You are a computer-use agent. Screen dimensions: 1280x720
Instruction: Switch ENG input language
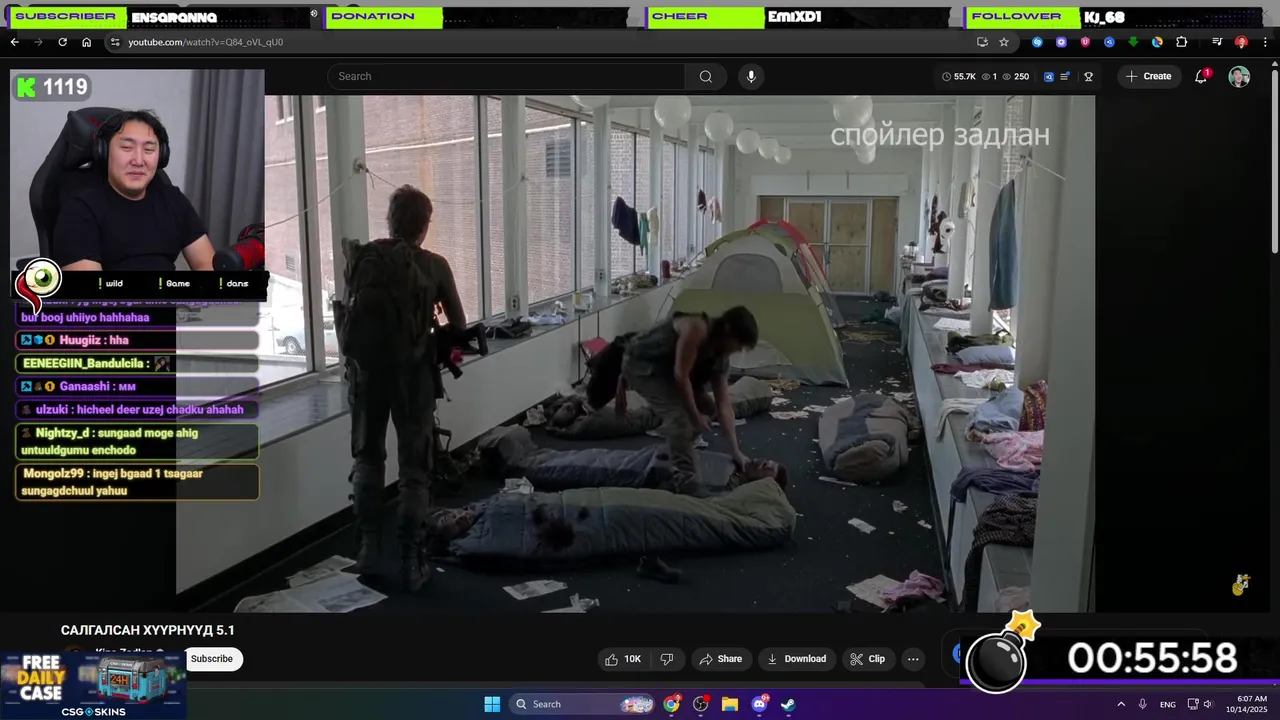pos(1168,704)
